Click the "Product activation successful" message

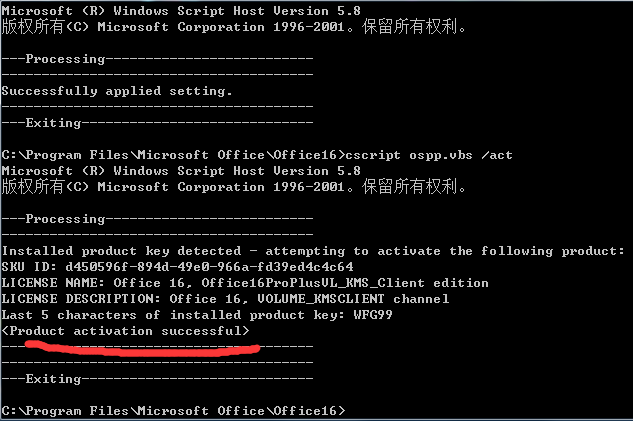[x=126, y=331]
